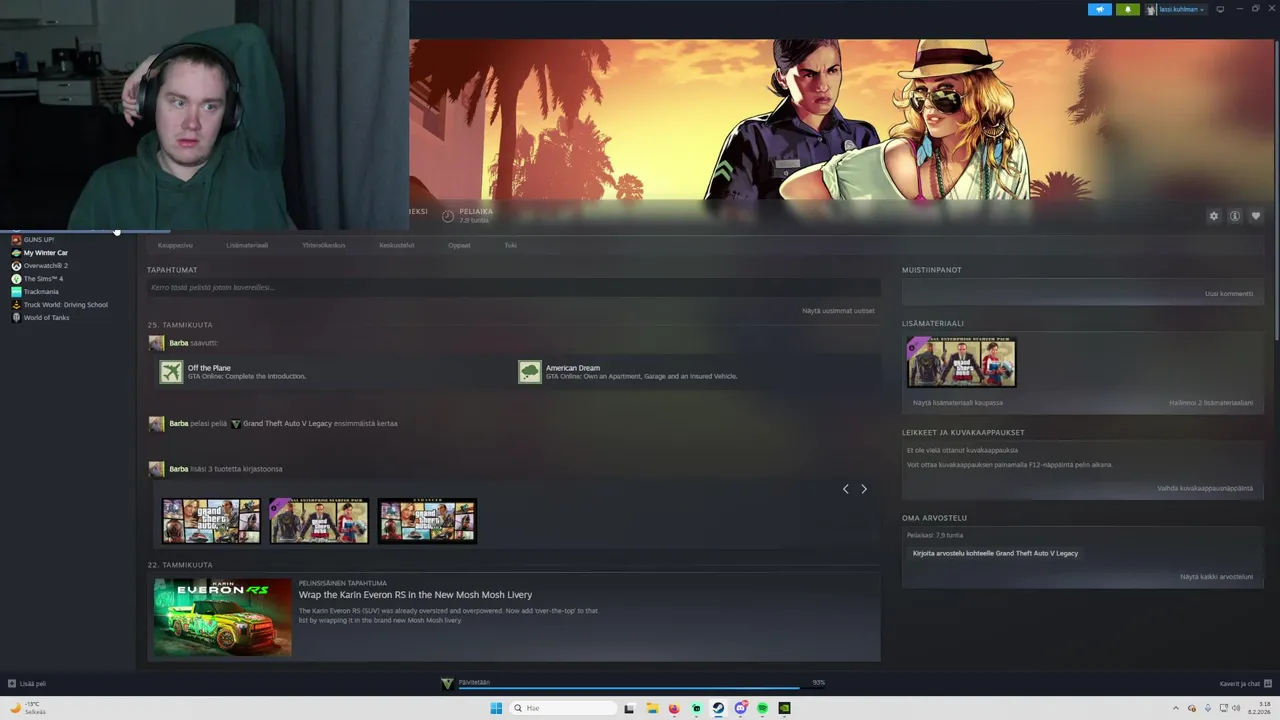Open Windows Start button
The width and height of the screenshot is (1280, 720).
point(496,708)
